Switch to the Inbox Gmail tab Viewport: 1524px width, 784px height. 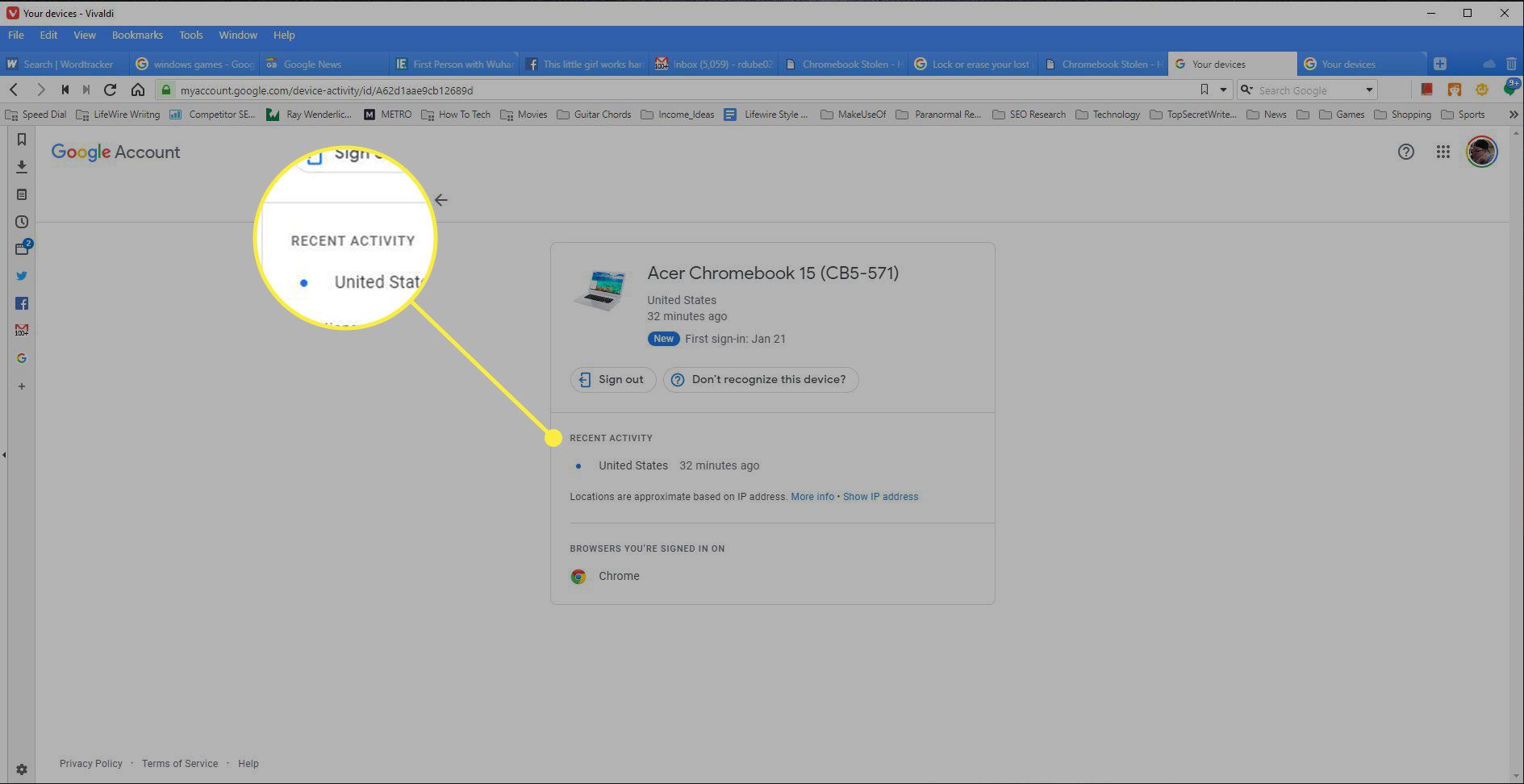714,64
